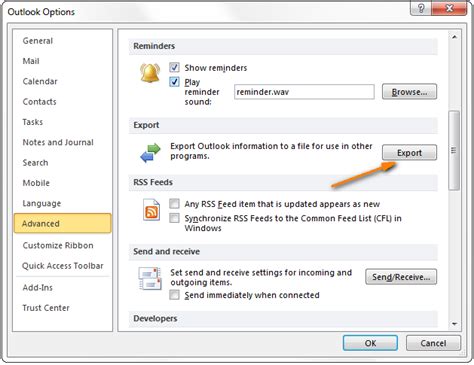Enable Synchronize RSS Feeds to Common Feed List

(174, 218)
